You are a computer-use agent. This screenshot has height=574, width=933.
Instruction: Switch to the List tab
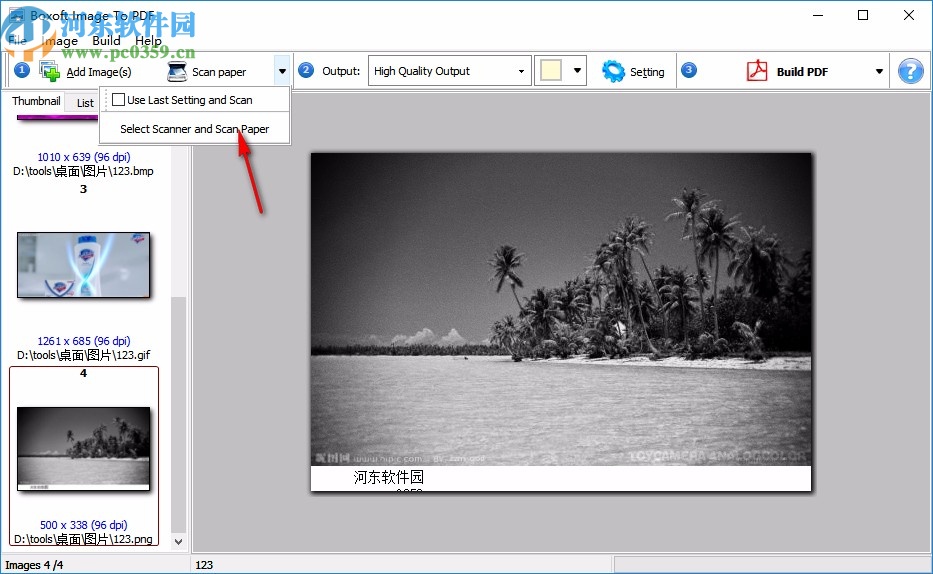click(85, 103)
